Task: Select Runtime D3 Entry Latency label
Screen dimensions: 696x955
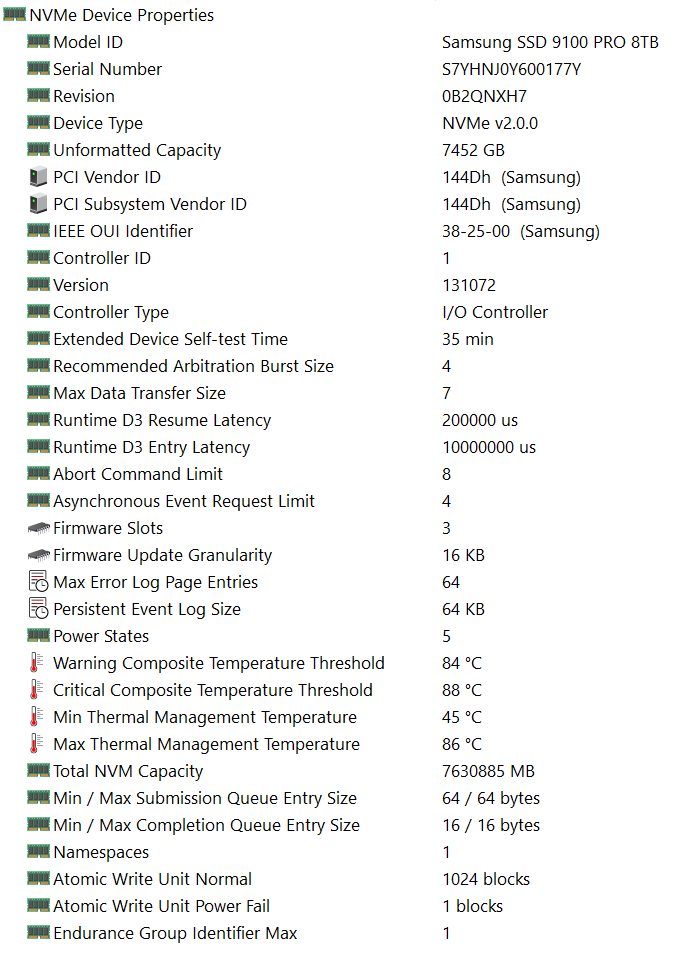Action: pos(152,447)
